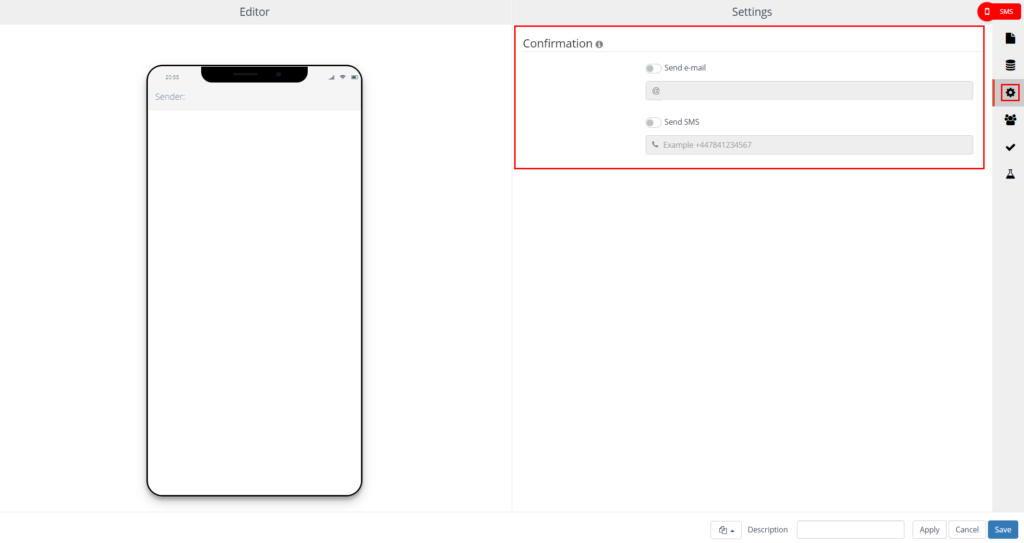Viewport: 1024px width, 543px height.
Task: Click the Settings panel header
Action: [752, 12]
